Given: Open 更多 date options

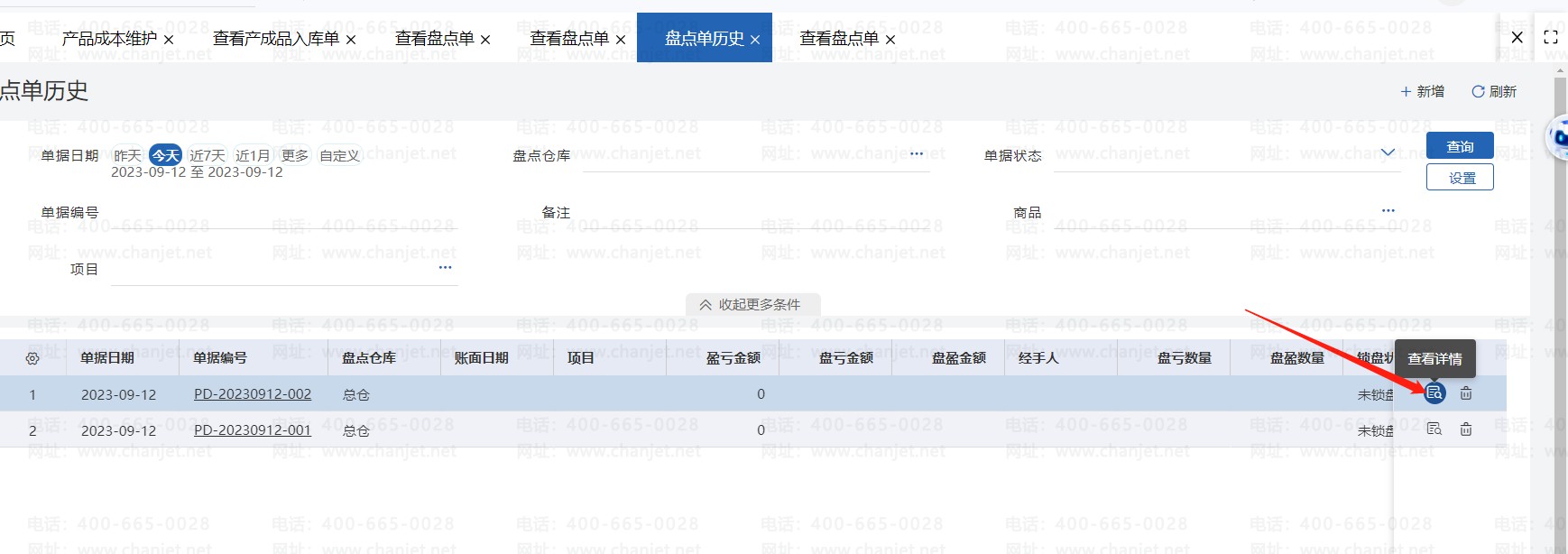Looking at the screenshot, I should coord(295,155).
